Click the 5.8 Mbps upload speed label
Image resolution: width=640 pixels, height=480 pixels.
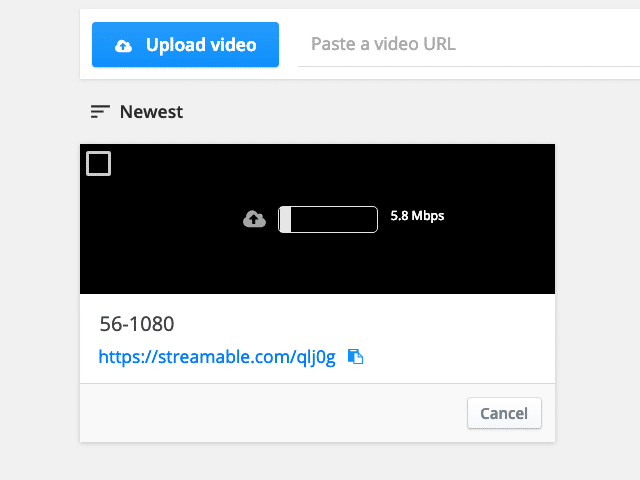coord(417,216)
